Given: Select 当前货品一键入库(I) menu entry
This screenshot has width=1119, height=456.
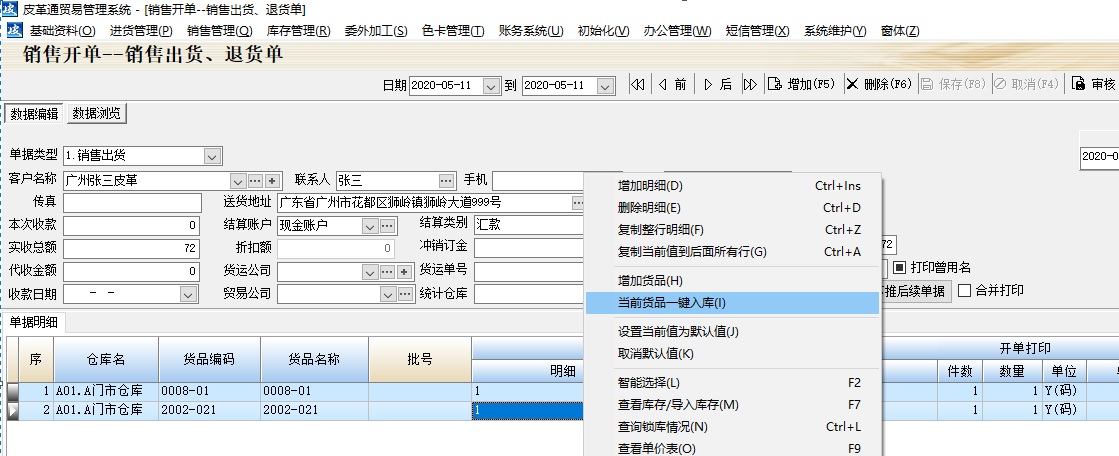Looking at the screenshot, I should (732, 303).
